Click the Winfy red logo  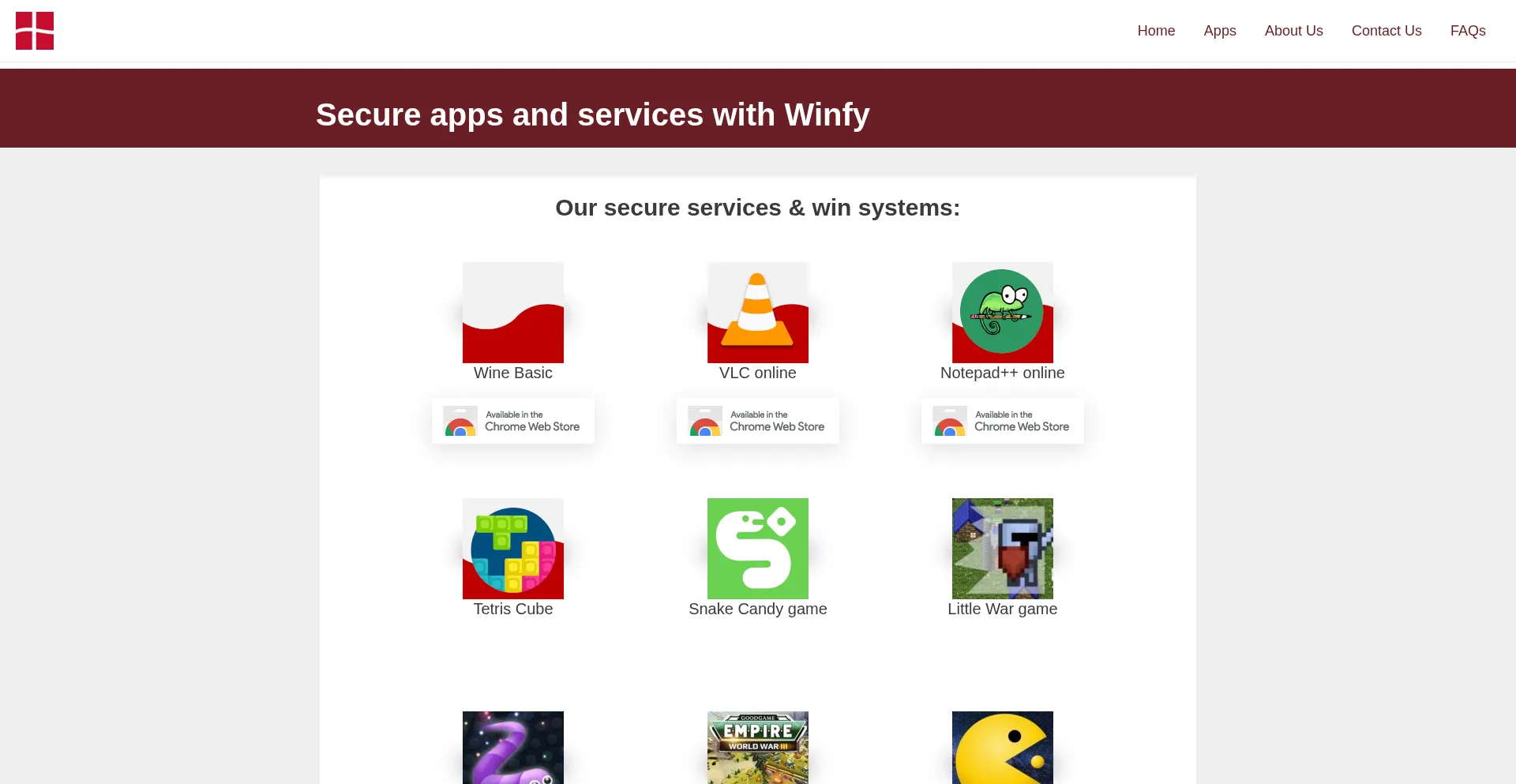pyautogui.click(x=35, y=31)
